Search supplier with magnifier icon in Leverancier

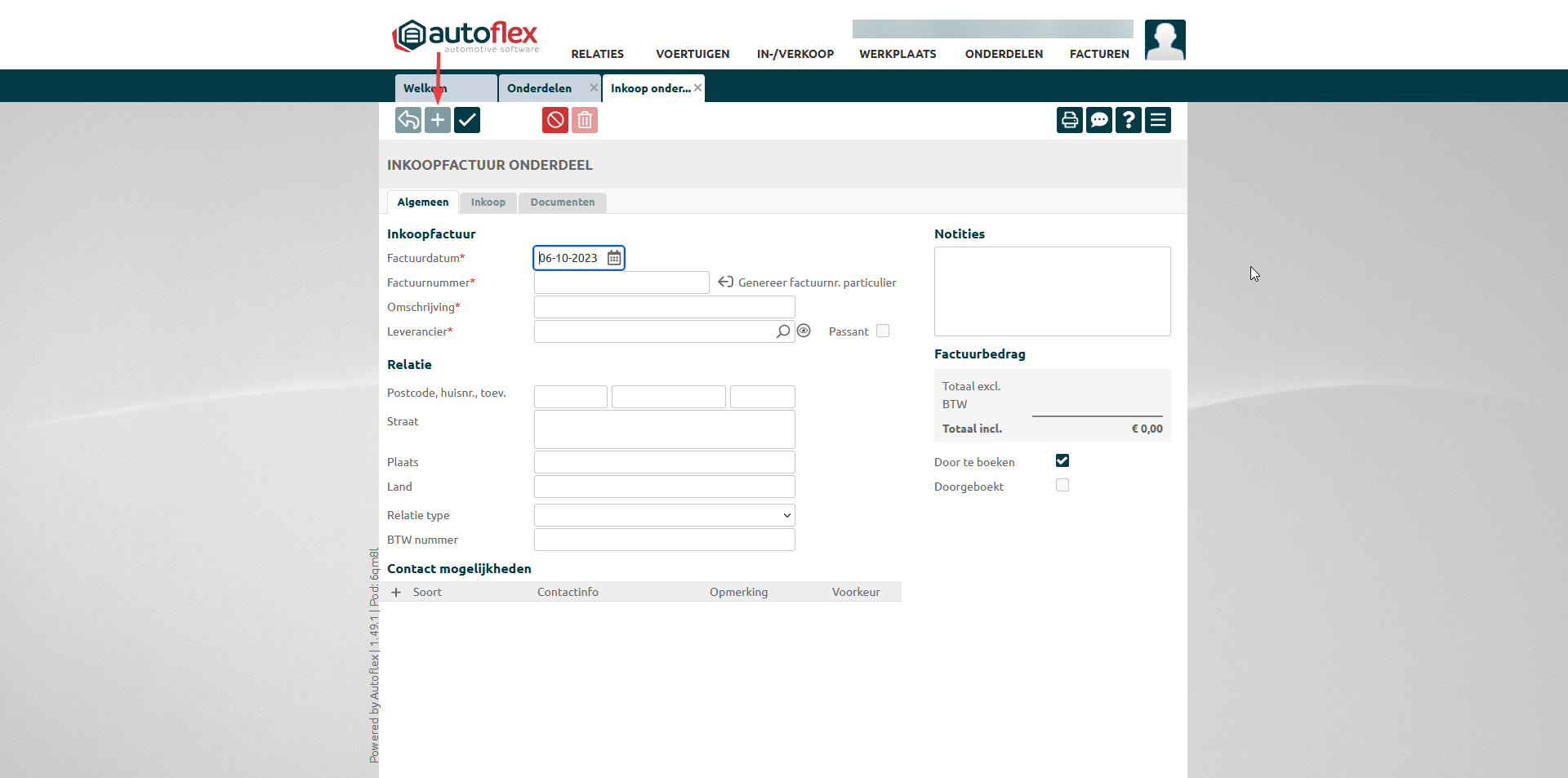(x=783, y=331)
